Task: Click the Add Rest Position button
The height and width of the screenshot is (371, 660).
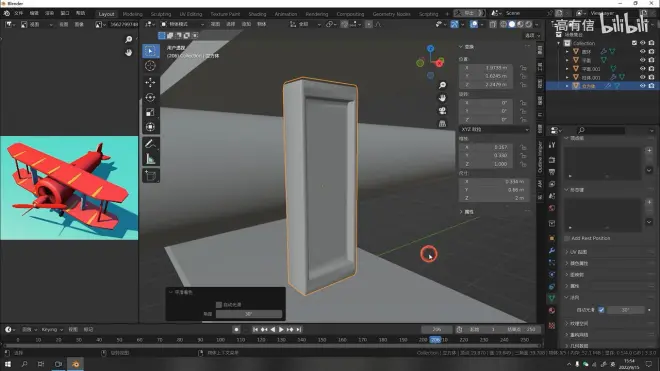Action: pyautogui.click(x=591, y=238)
